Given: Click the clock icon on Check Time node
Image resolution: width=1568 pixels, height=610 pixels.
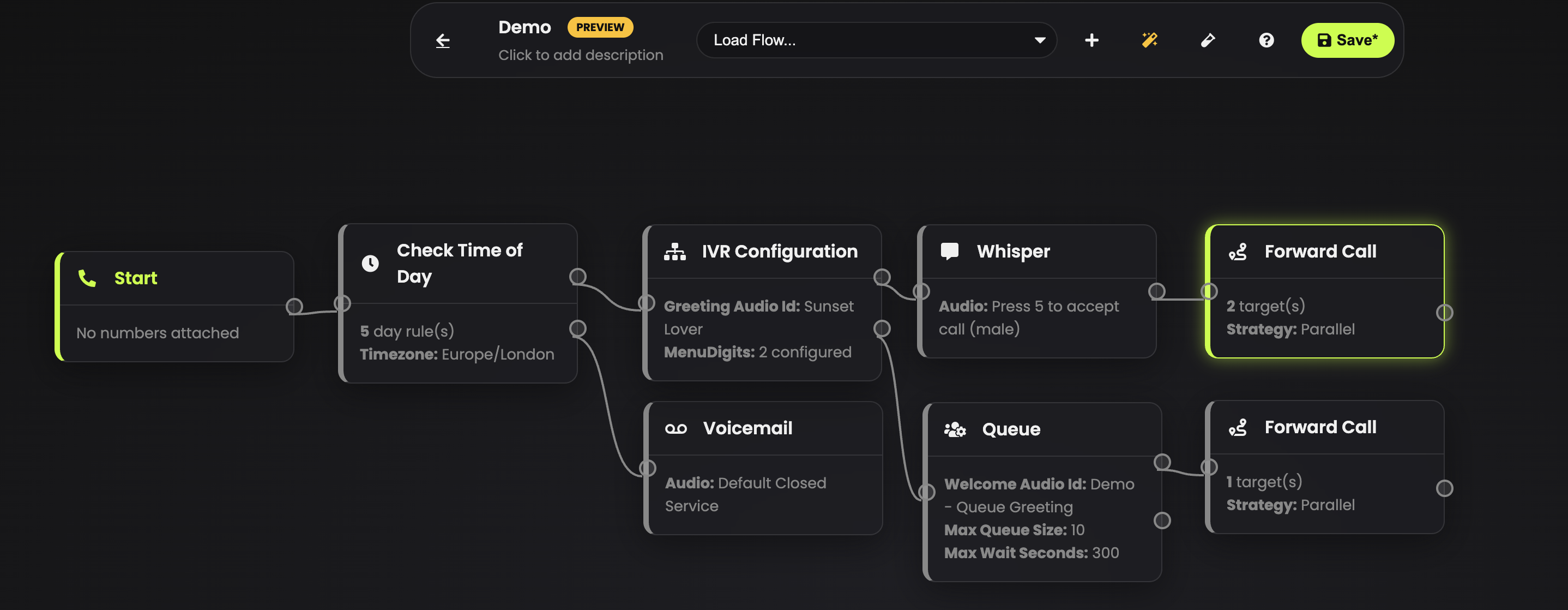Looking at the screenshot, I should [370, 263].
